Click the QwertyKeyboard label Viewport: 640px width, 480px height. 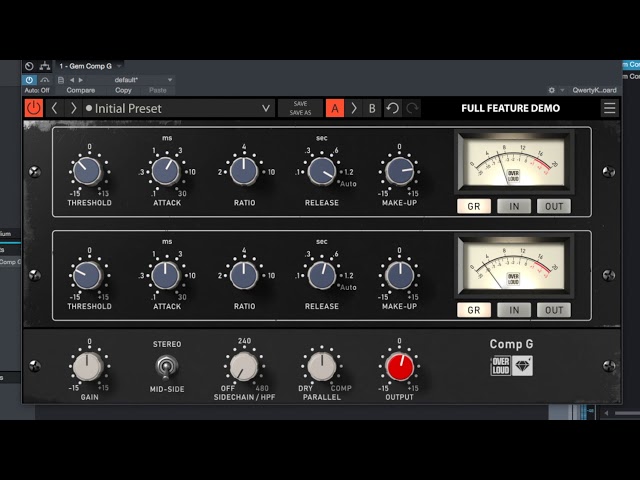click(x=594, y=90)
